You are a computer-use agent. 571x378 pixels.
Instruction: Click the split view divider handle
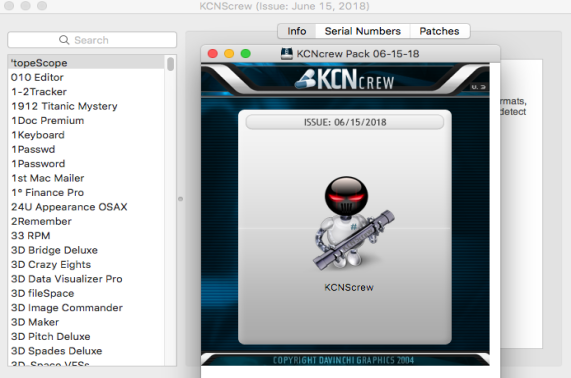180,199
